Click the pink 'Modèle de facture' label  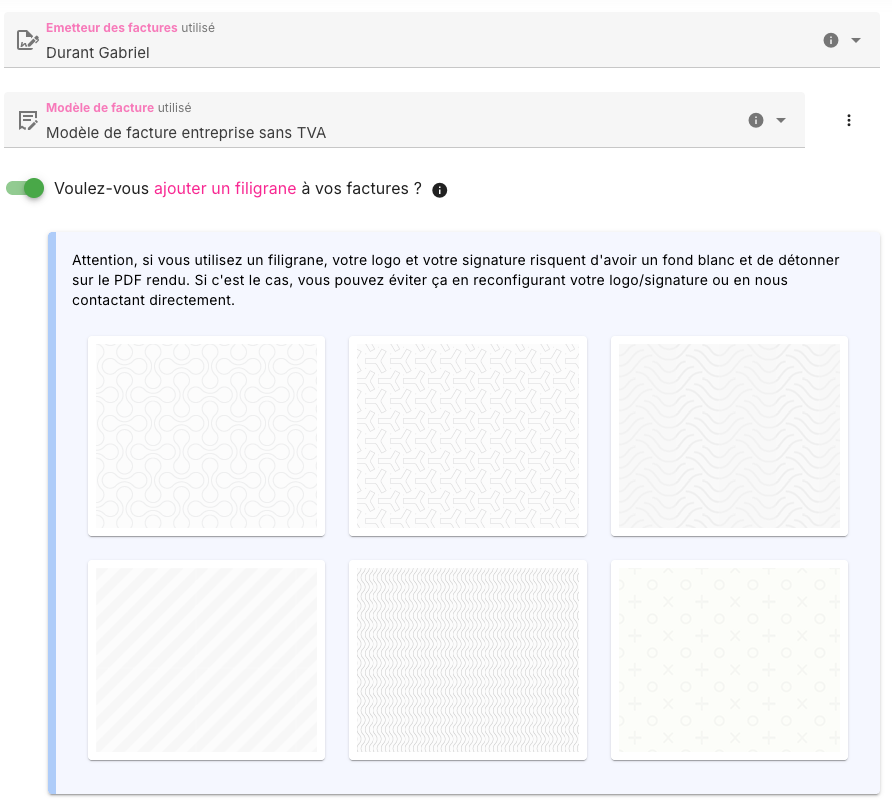pyautogui.click(x=100, y=108)
